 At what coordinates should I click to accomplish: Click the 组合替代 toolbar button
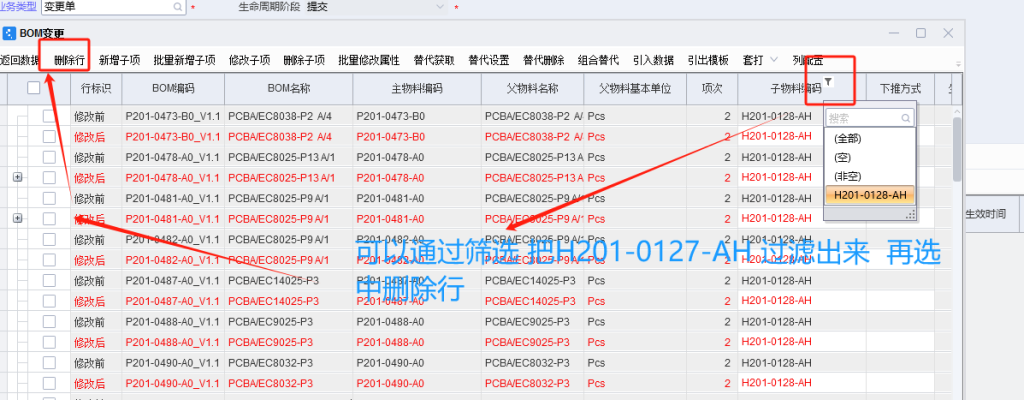click(599, 60)
